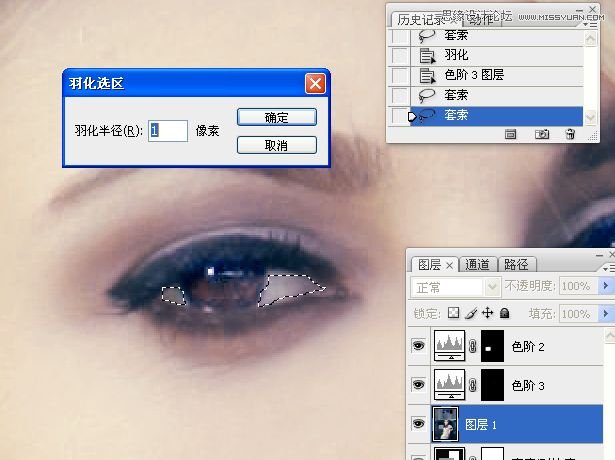Click the 色阶 2 levels adjustment thumbnail
The width and height of the screenshot is (615, 460).
coord(449,347)
